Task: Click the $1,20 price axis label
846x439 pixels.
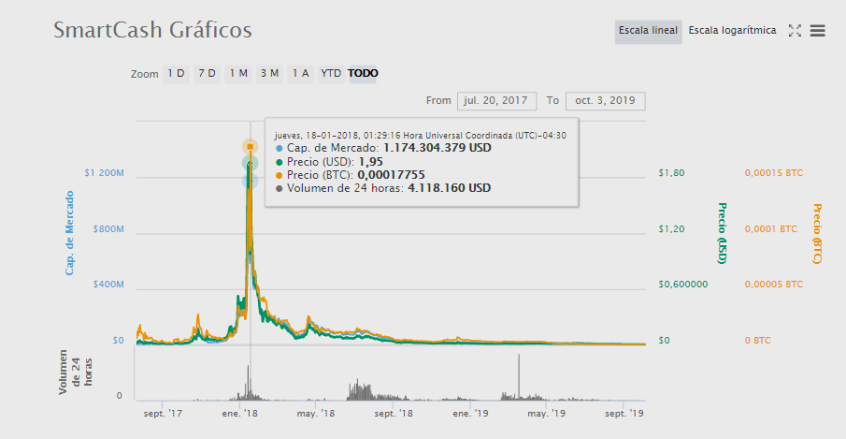Action: pos(671,229)
